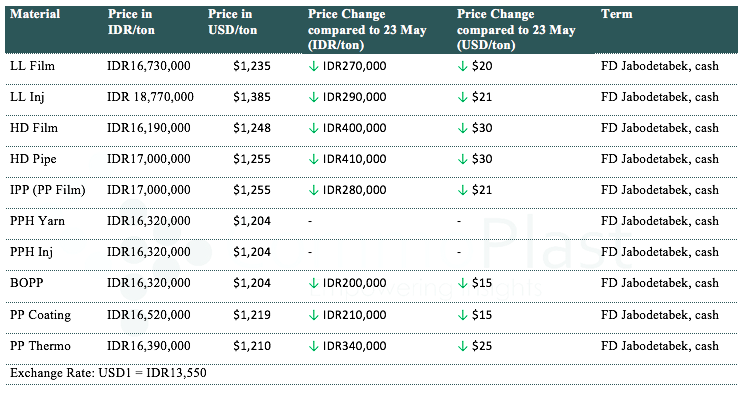This screenshot has height=393, width=746.
Task: Click the green arrow next to $21 in LL Inj row
Action: [462, 97]
